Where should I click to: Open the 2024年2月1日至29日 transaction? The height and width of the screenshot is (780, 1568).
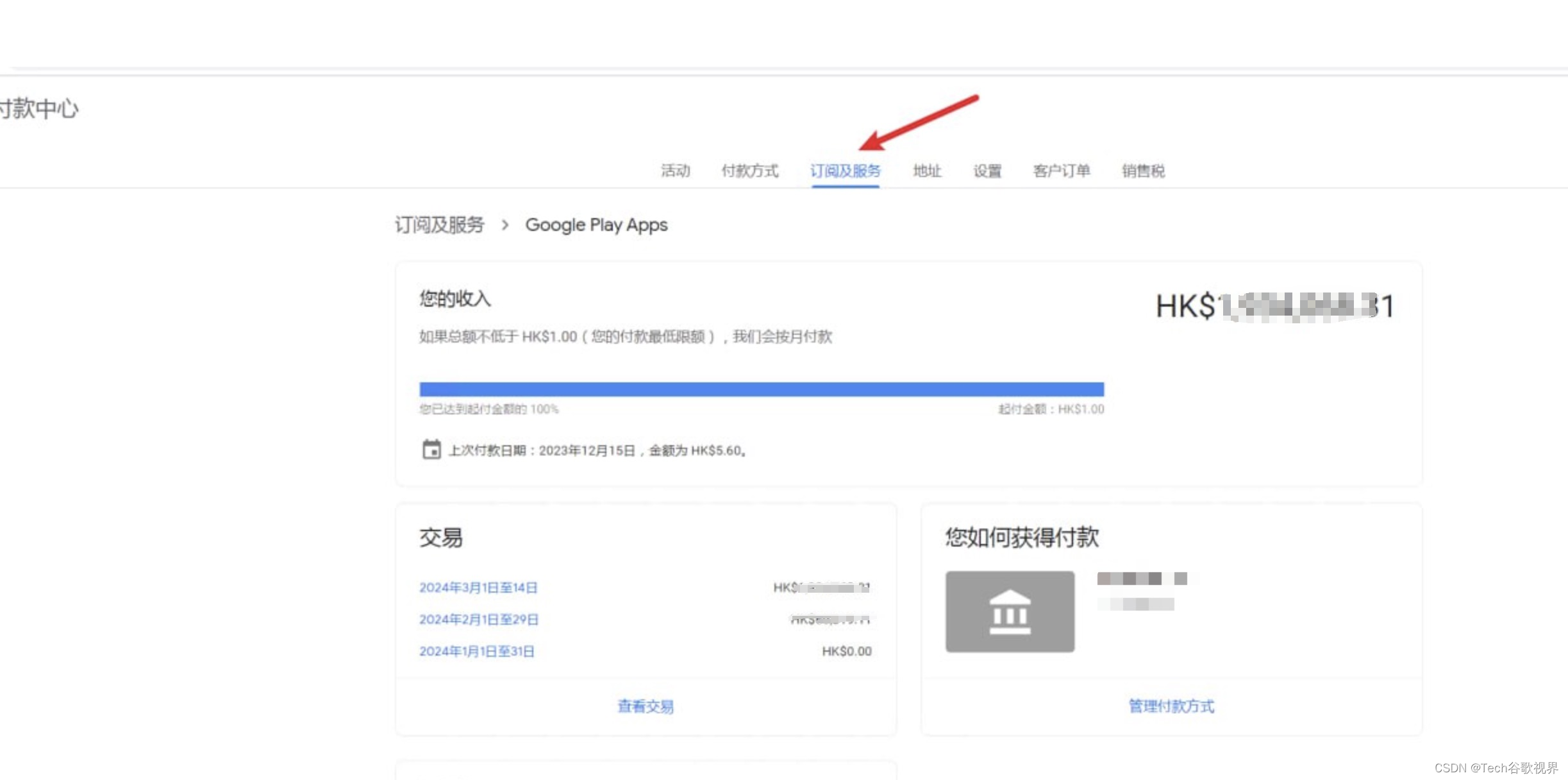pyautogui.click(x=479, y=620)
